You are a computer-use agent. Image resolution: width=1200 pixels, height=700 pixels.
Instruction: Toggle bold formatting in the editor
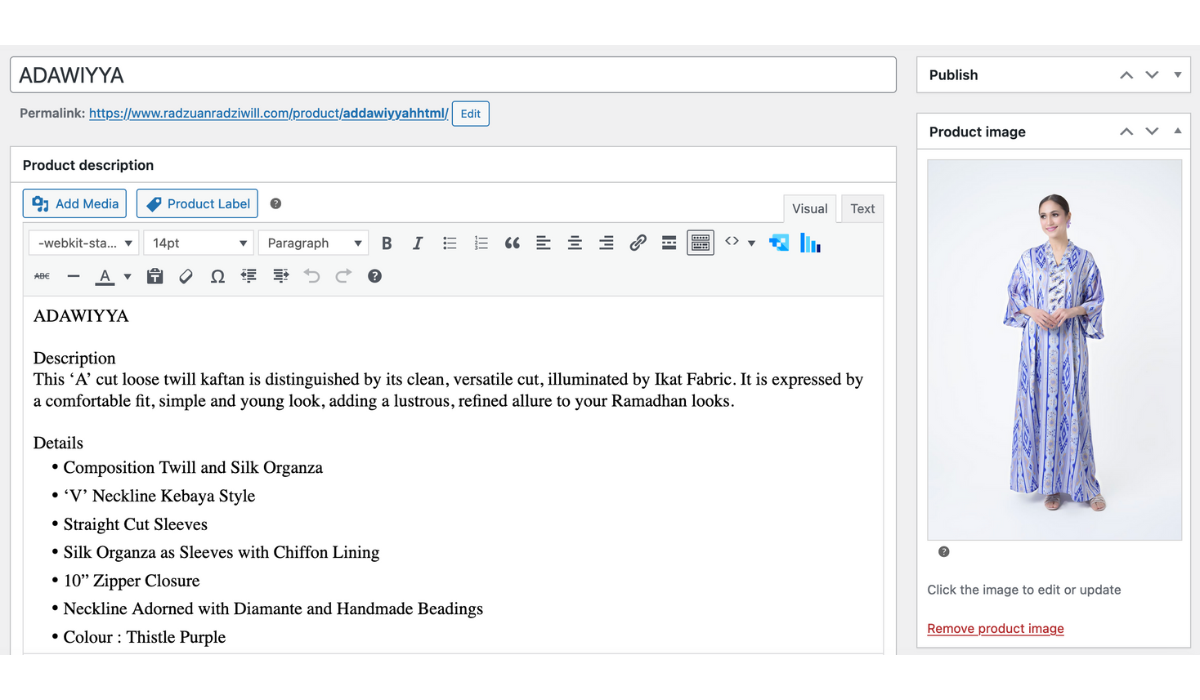point(387,243)
